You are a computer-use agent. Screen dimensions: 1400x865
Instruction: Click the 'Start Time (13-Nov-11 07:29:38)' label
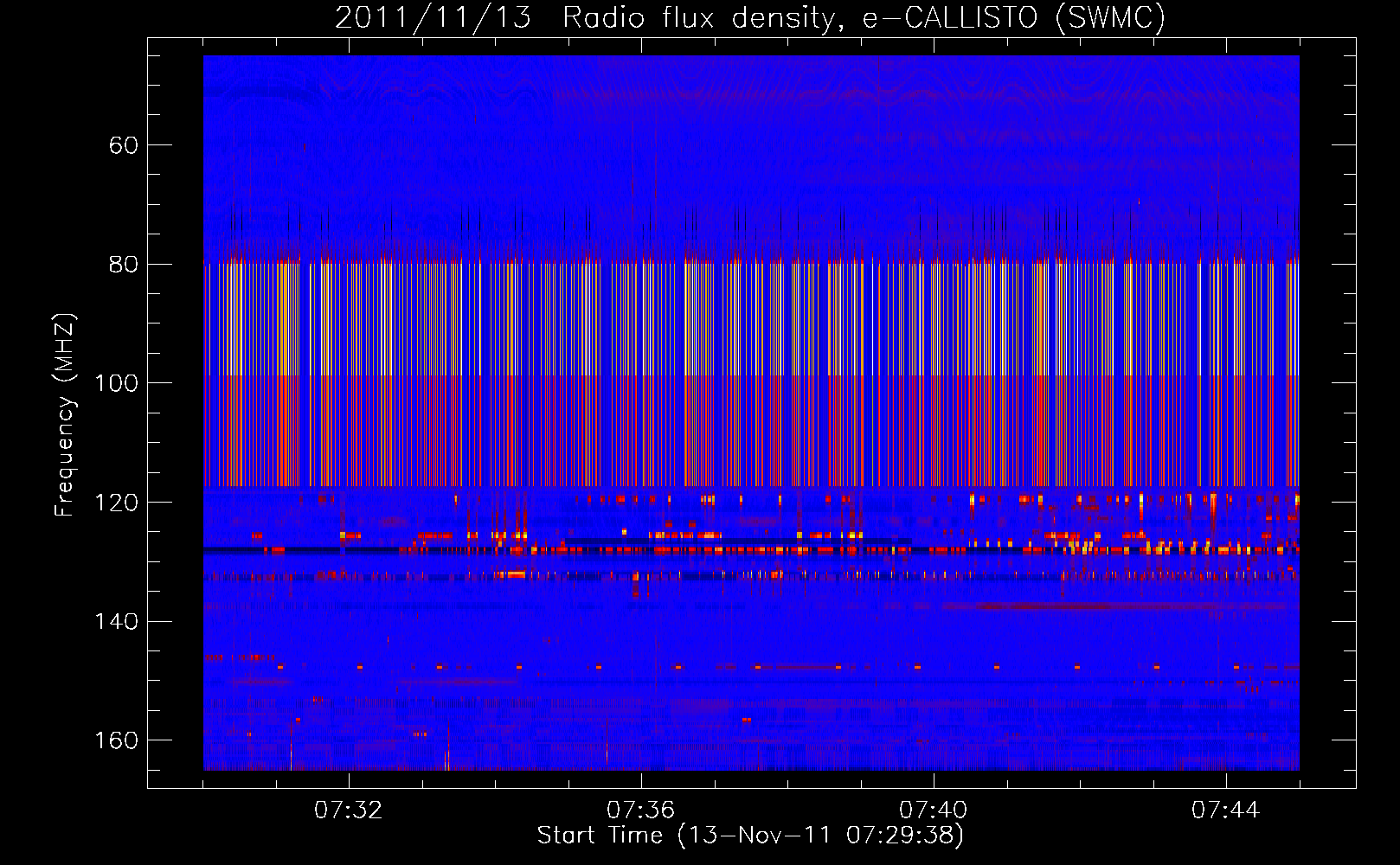(x=750, y=836)
